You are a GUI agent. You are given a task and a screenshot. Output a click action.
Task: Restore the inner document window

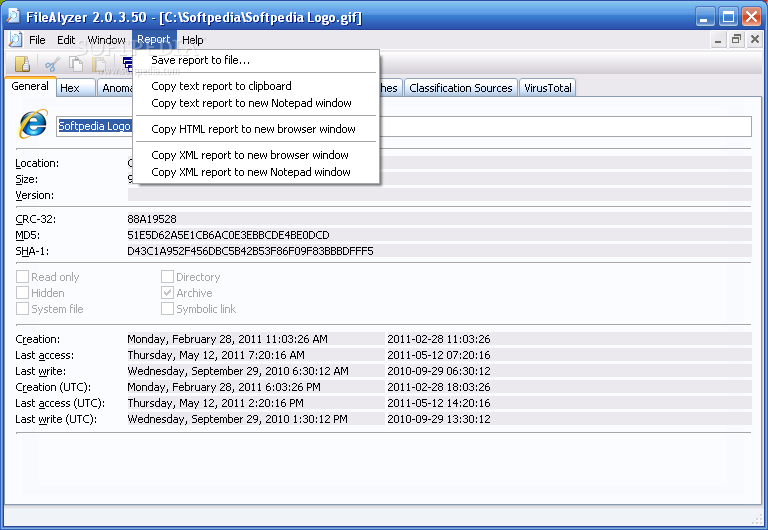pyautogui.click(x=736, y=40)
